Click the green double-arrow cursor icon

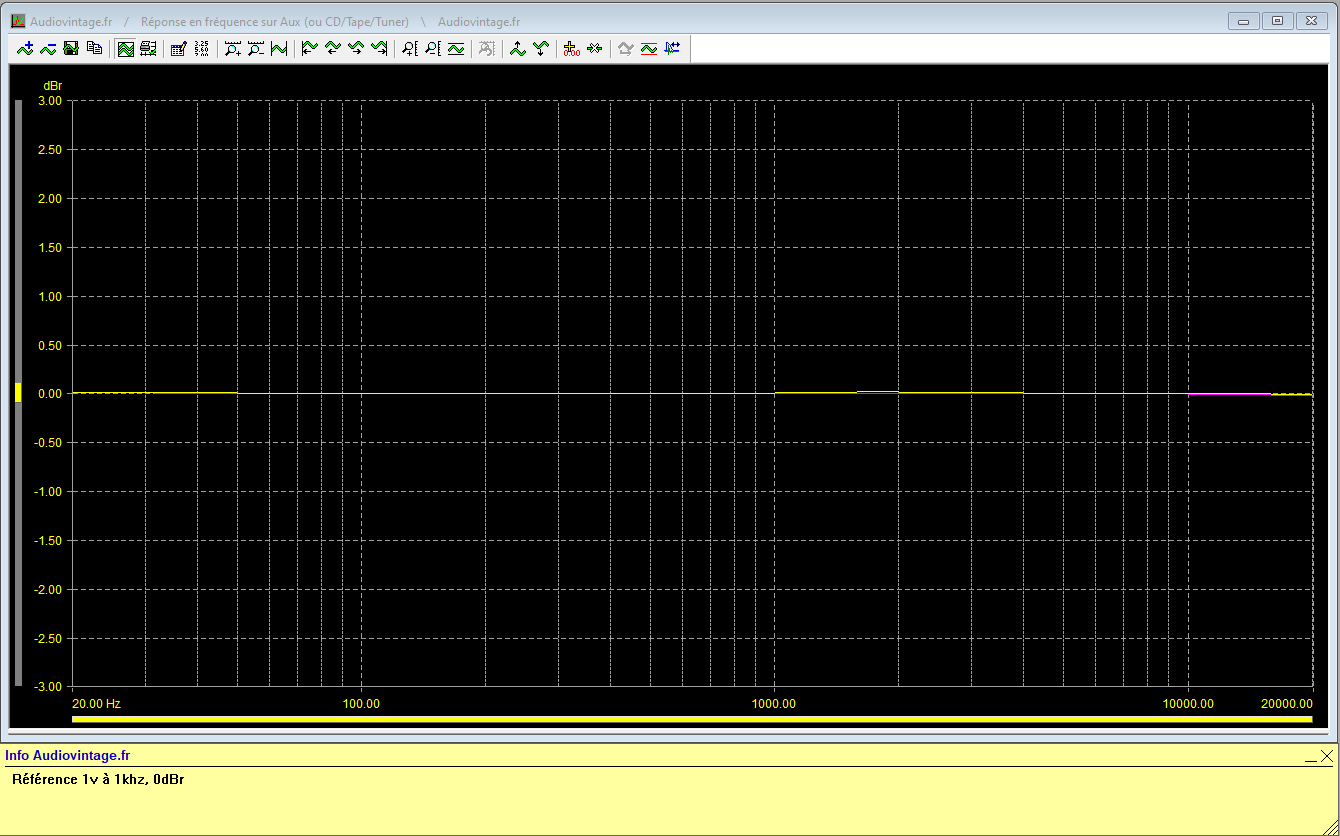595,48
